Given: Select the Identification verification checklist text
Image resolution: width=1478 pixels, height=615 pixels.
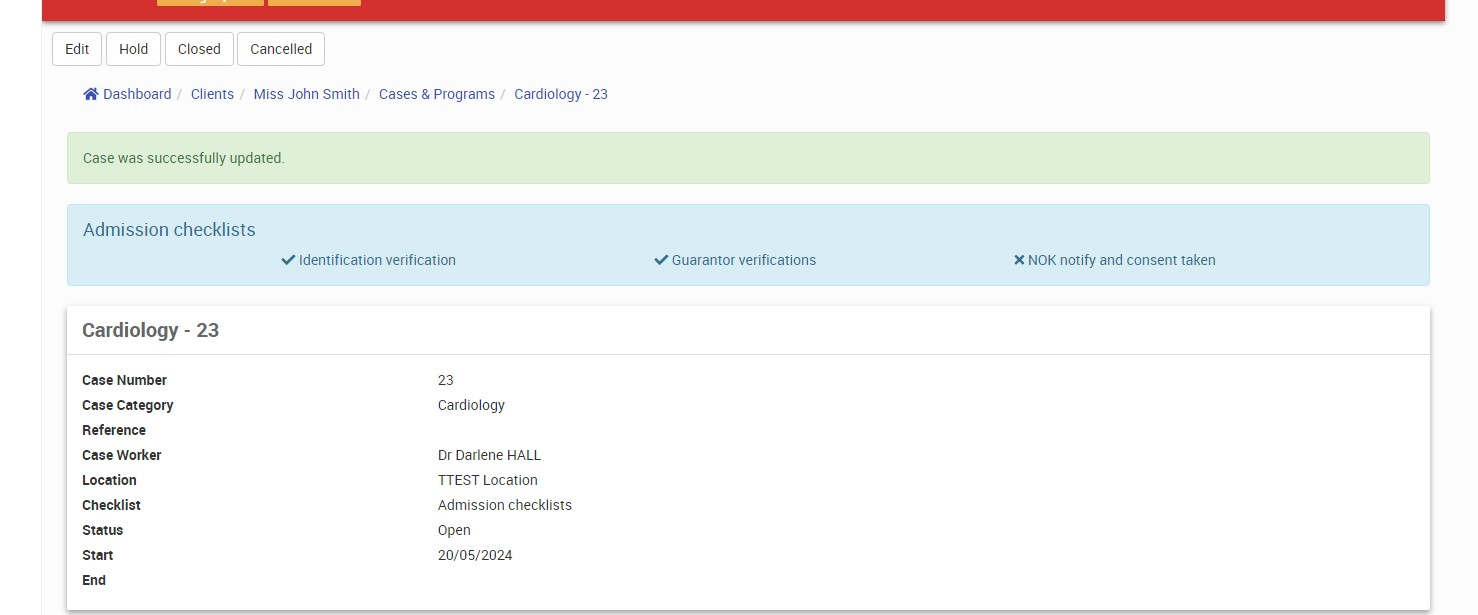Looking at the screenshot, I should 377,260.
